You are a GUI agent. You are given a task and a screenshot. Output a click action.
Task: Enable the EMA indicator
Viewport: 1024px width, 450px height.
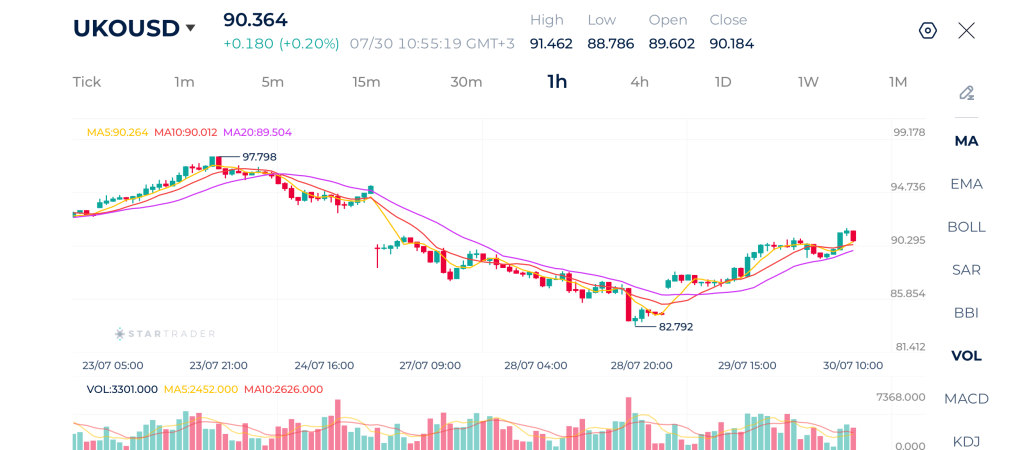[x=967, y=184]
